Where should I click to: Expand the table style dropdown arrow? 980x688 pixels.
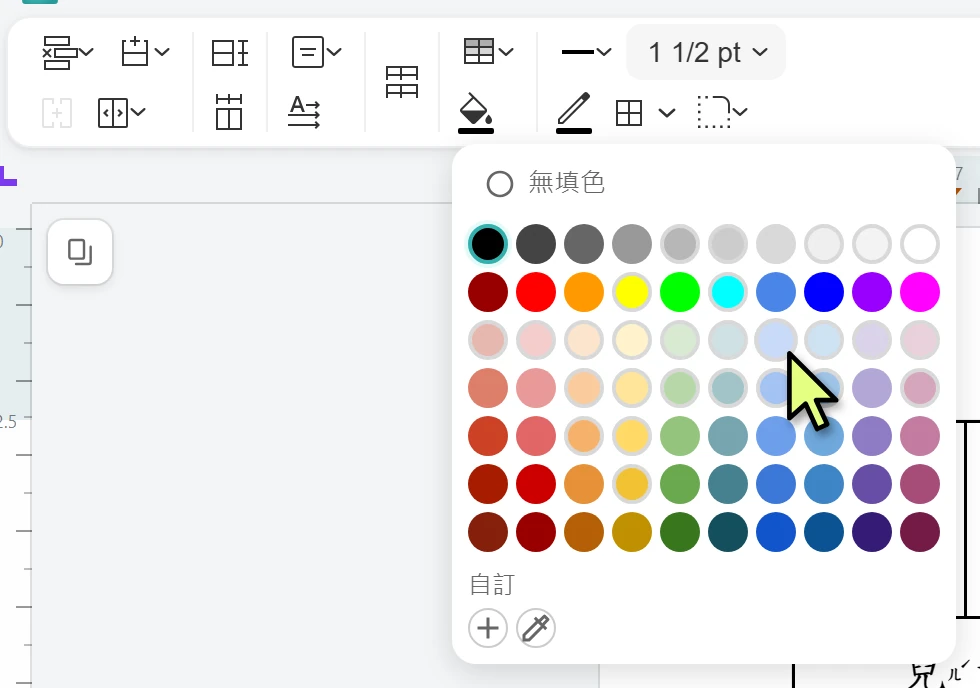coord(506,52)
